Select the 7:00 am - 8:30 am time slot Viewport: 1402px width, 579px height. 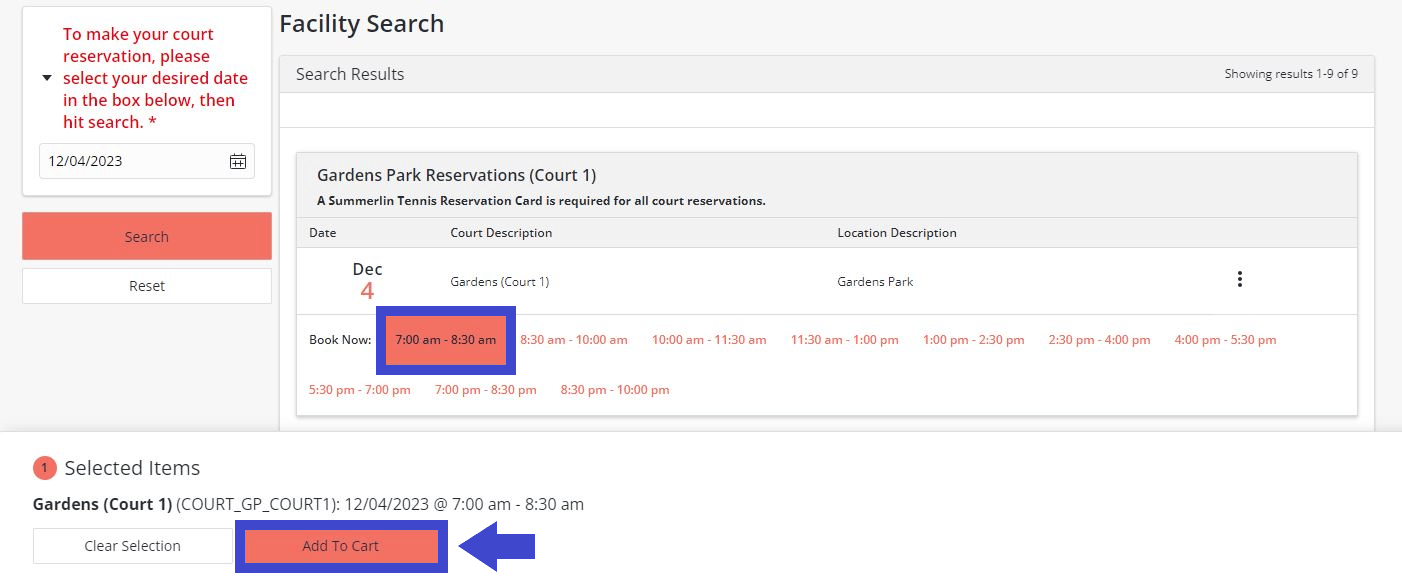tap(445, 340)
